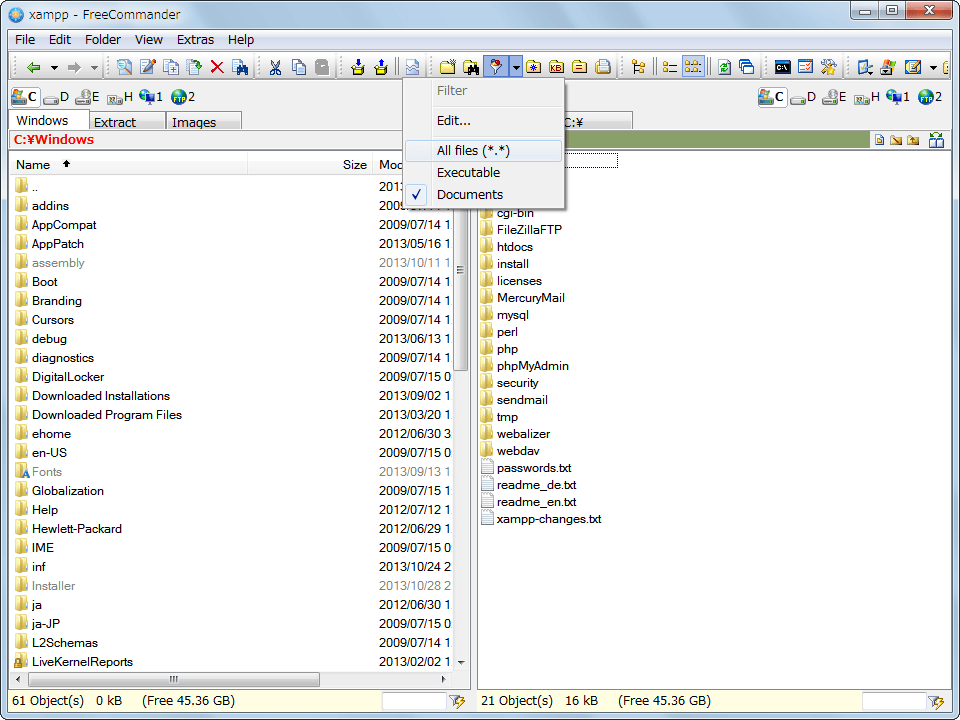Image resolution: width=960 pixels, height=720 pixels.
Task: Open file search with the document-binoculars icon
Action: click(240, 67)
